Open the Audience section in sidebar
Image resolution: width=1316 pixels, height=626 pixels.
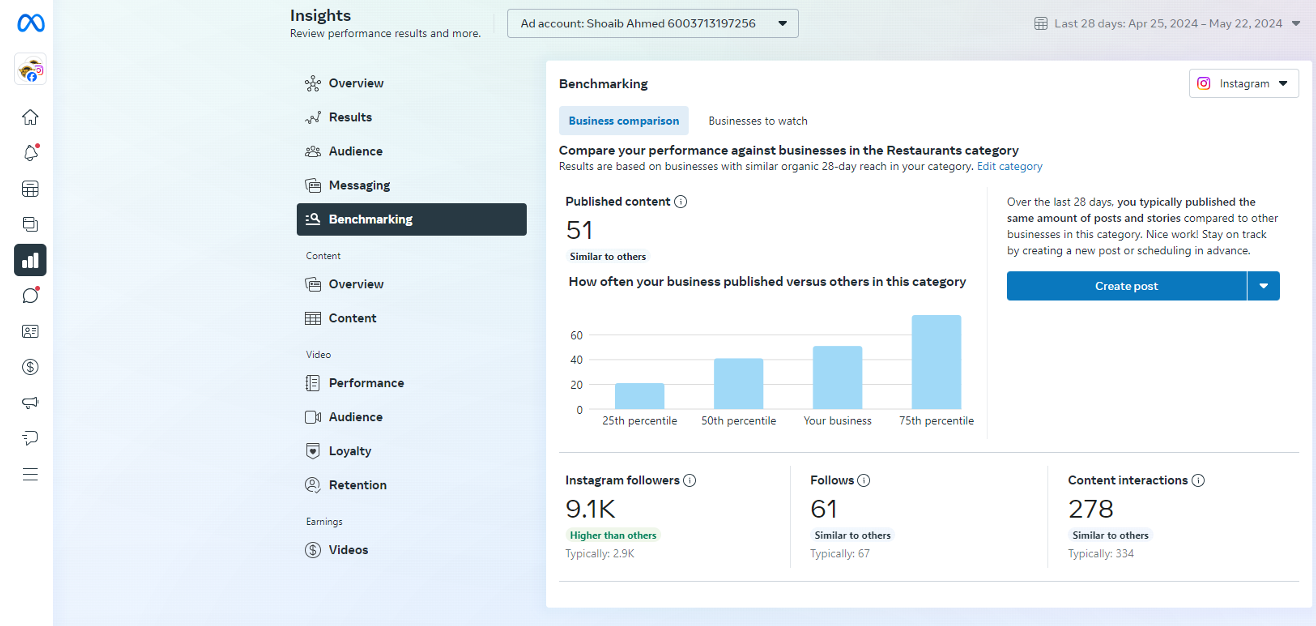point(355,151)
